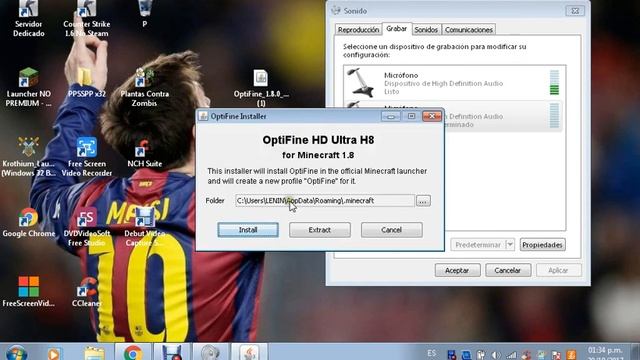Screen dimensions: 640x360
Task: Select Plantas Contra Zombis icon
Action: (x=144, y=87)
